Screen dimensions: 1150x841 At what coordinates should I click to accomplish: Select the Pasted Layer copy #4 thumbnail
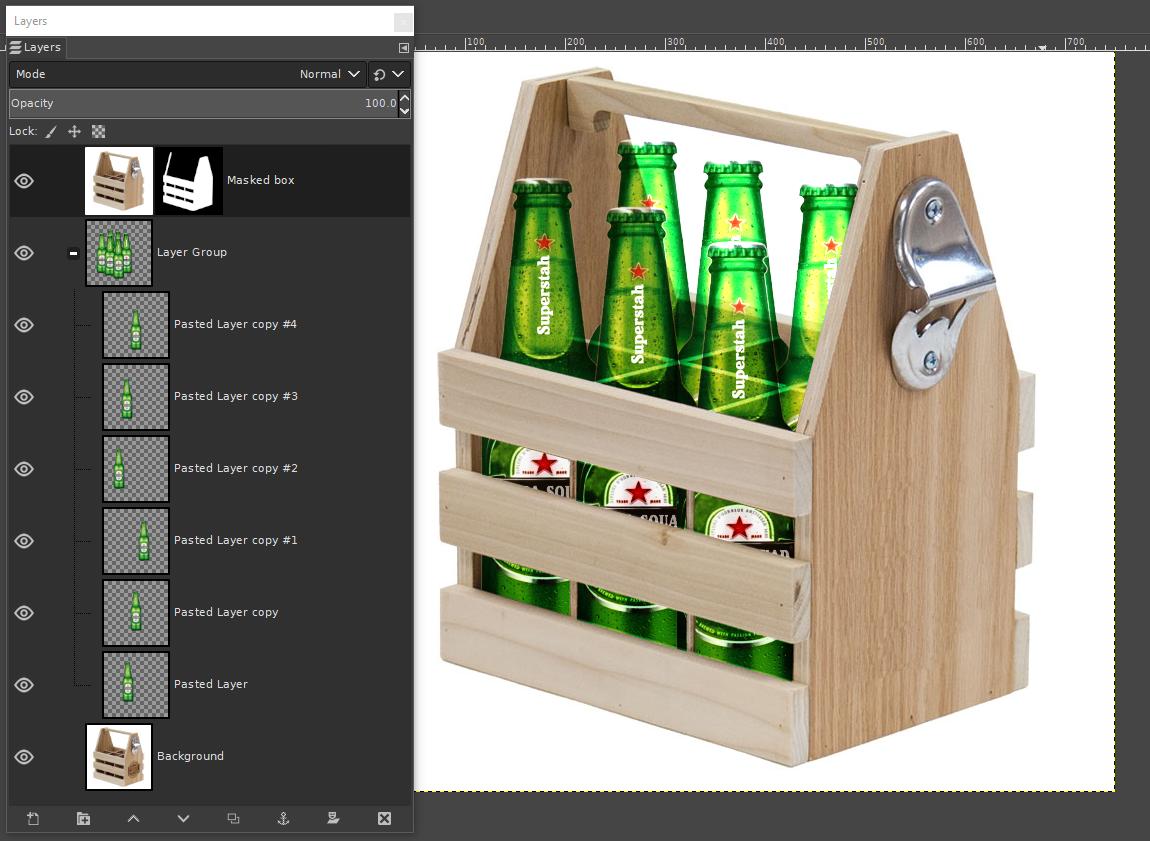[136, 325]
